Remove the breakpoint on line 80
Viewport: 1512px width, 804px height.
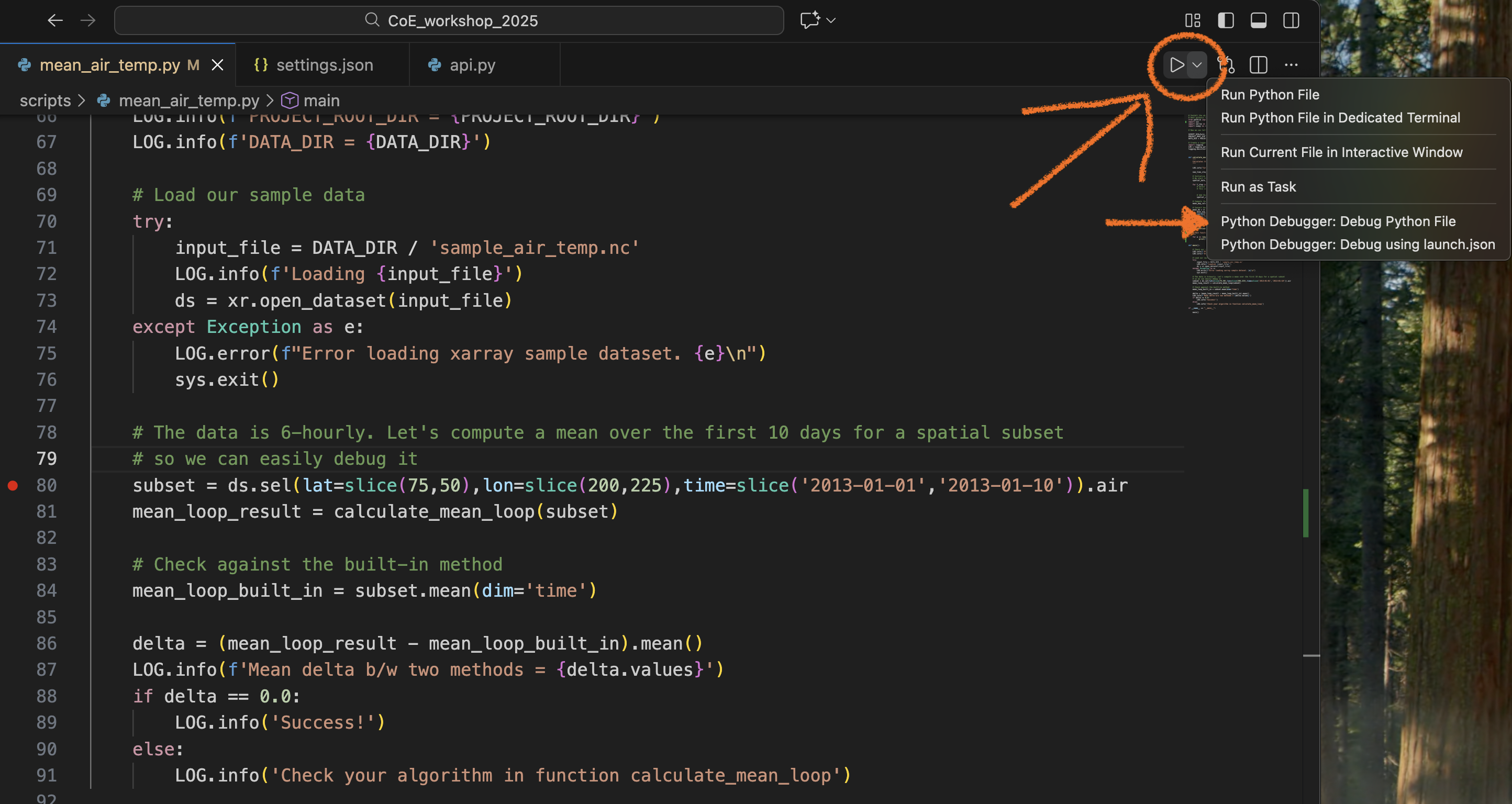click(x=13, y=485)
